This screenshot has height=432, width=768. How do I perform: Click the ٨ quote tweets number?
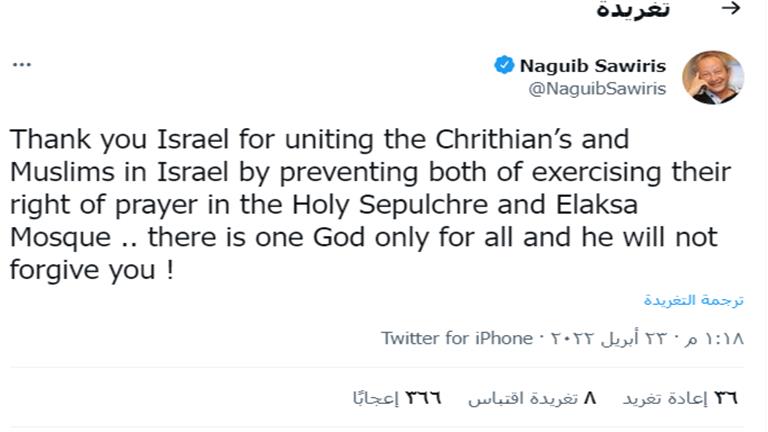tap(590, 398)
